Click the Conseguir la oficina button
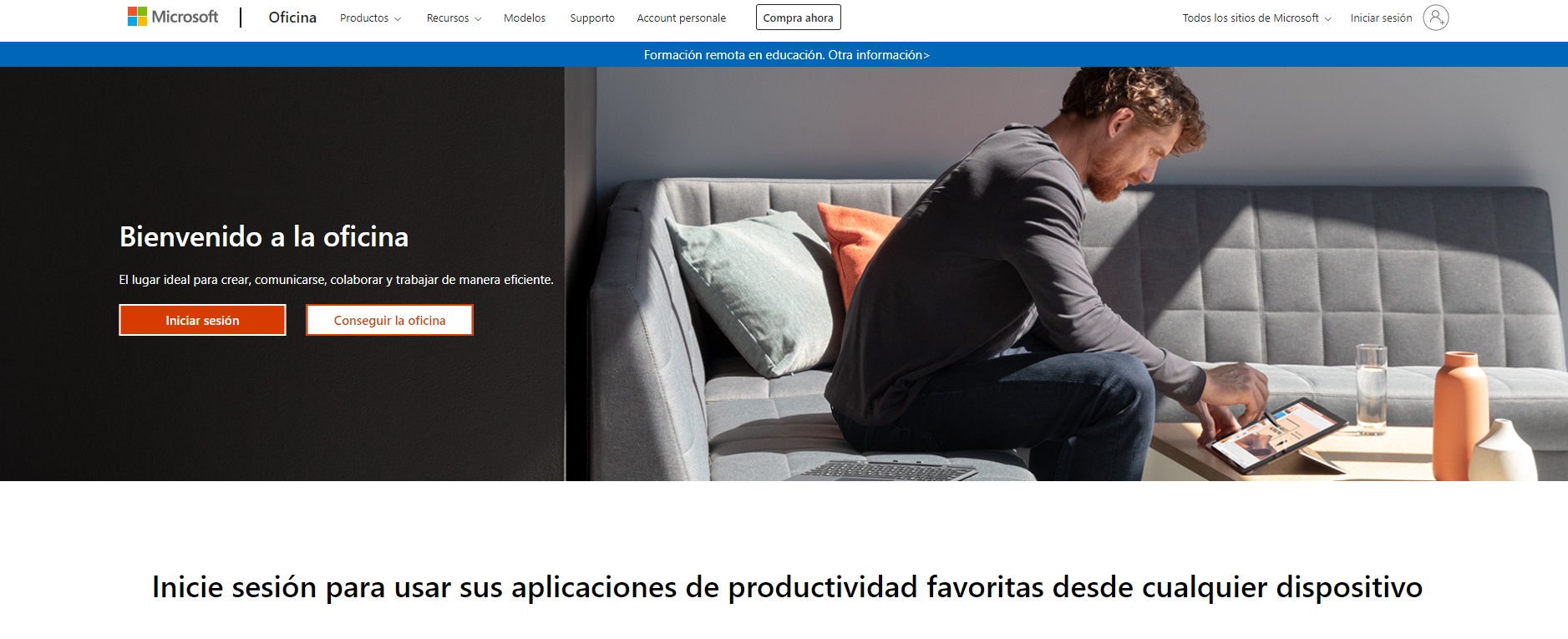 point(389,320)
